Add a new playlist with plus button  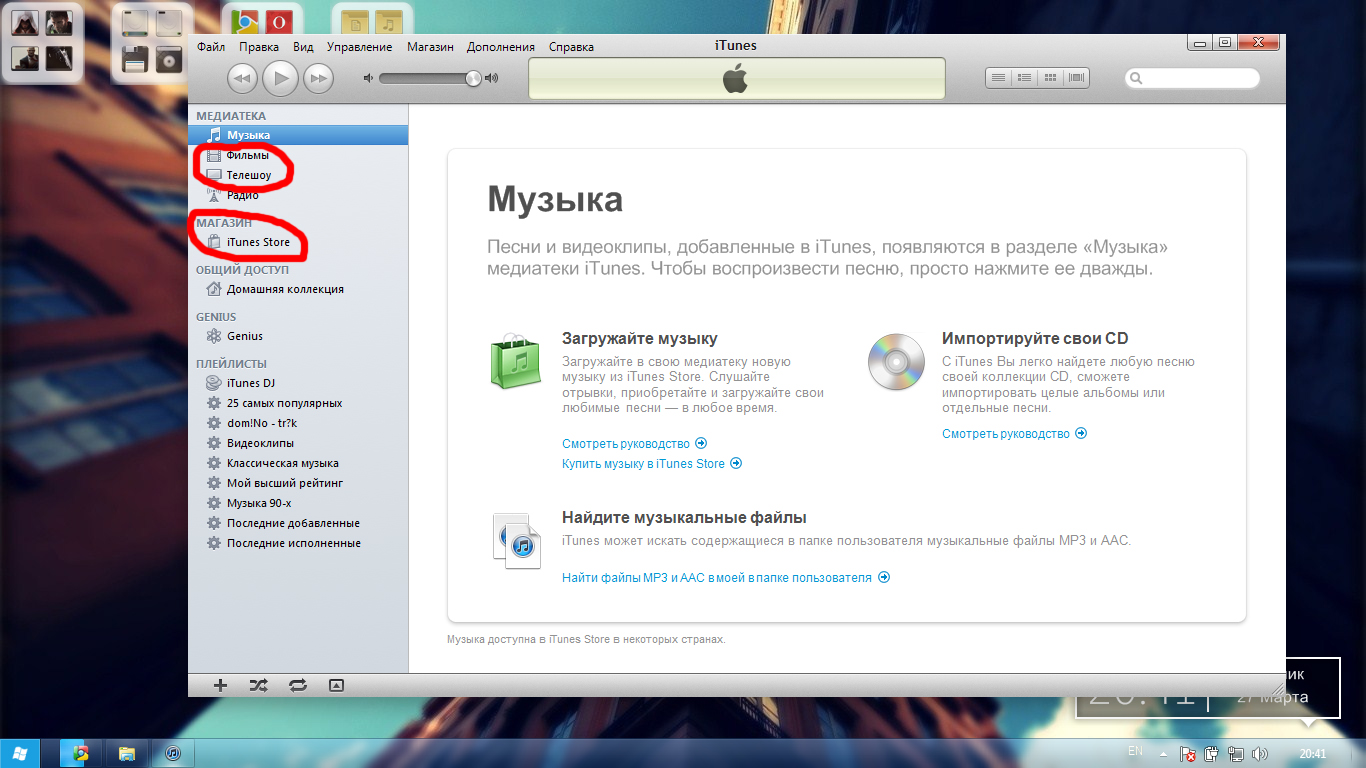point(221,685)
